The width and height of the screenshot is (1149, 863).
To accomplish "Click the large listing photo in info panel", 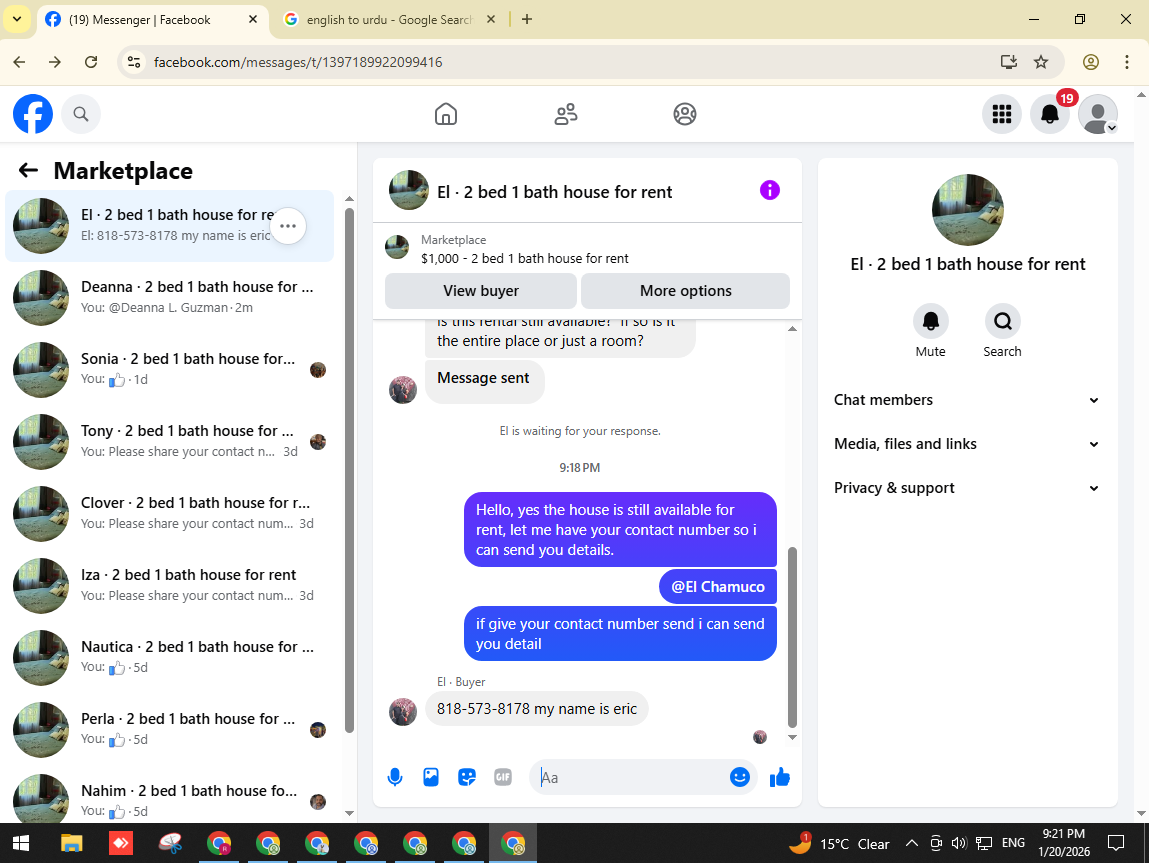I will click(967, 210).
